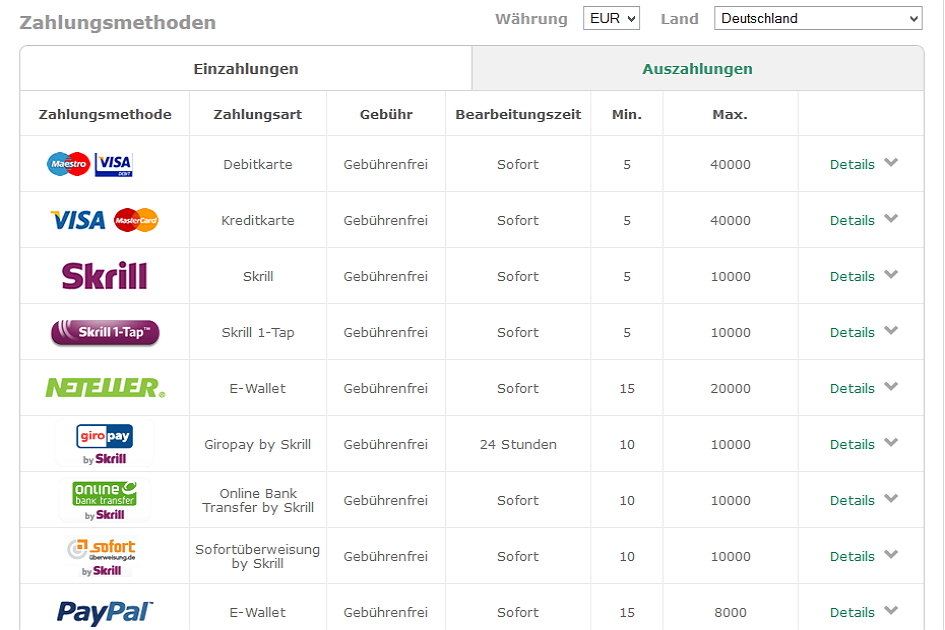Expand the Skrill 1-Tap row chevron
The image size is (945, 630).
point(891,330)
